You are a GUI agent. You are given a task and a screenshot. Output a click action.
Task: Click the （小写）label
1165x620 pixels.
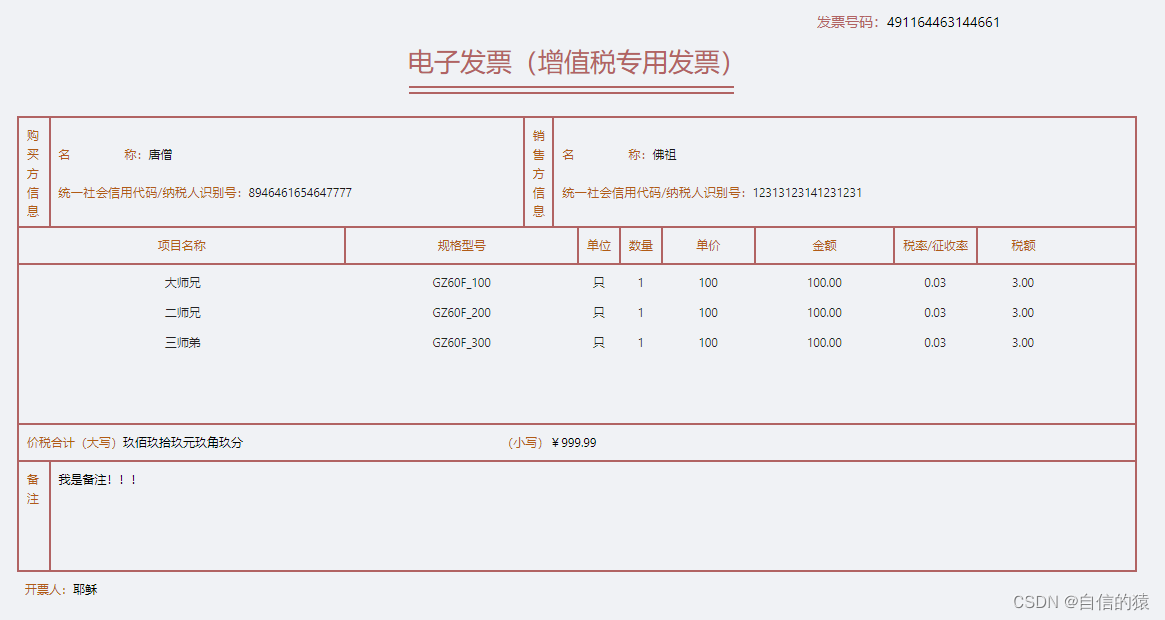[x=525, y=442]
